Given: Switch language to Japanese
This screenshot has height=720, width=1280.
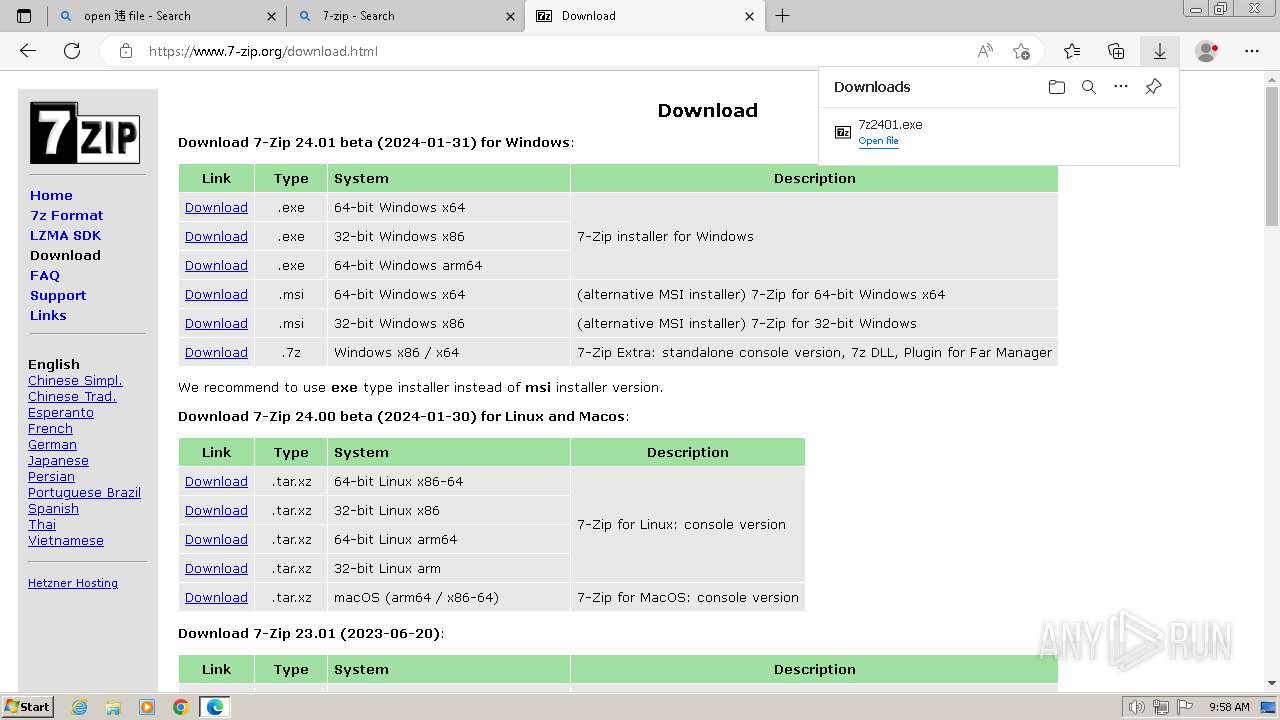Looking at the screenshot, I should 58,460.
